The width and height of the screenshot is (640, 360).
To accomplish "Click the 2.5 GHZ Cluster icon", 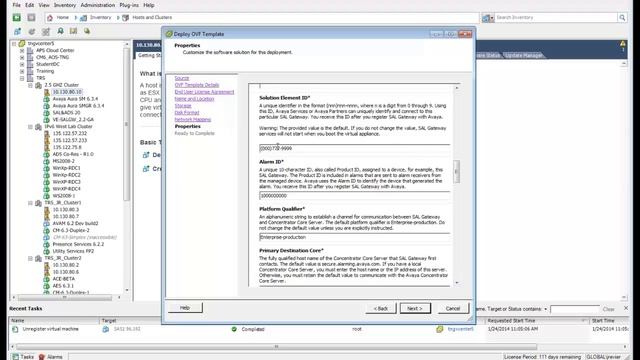I will 38,85.
